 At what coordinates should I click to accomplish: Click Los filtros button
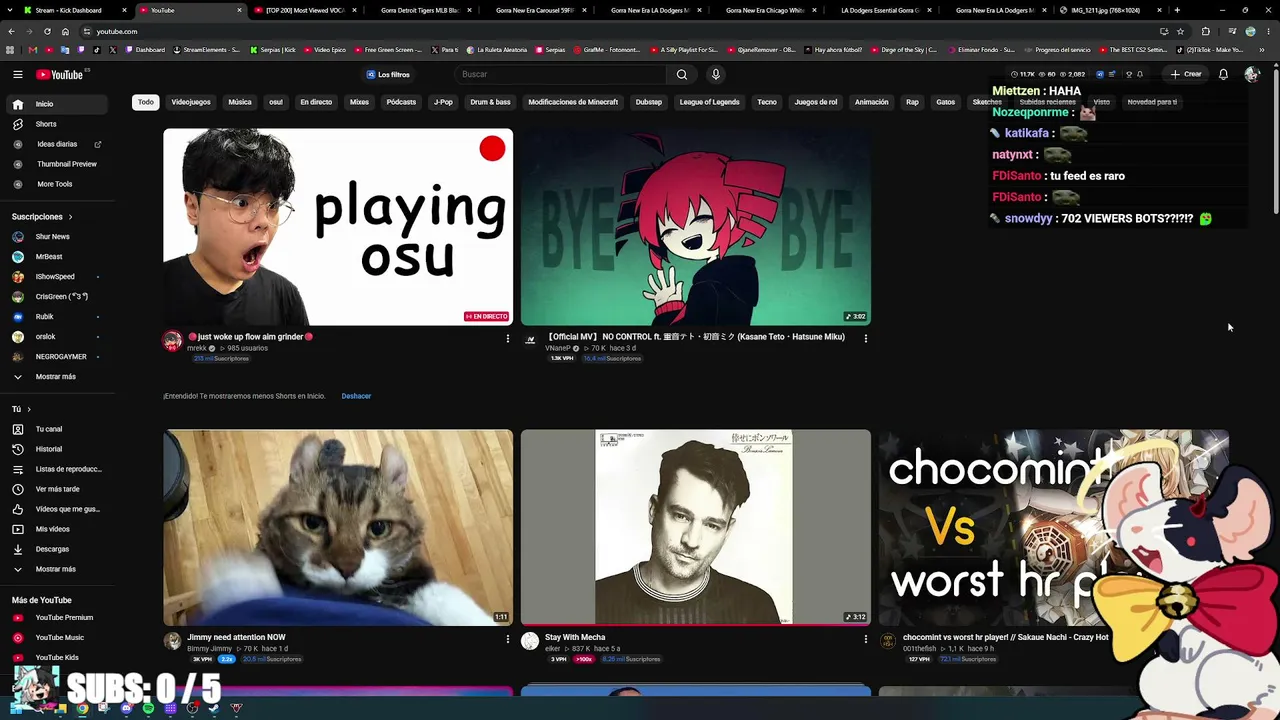pyautogui.click(x=388, y=74)
